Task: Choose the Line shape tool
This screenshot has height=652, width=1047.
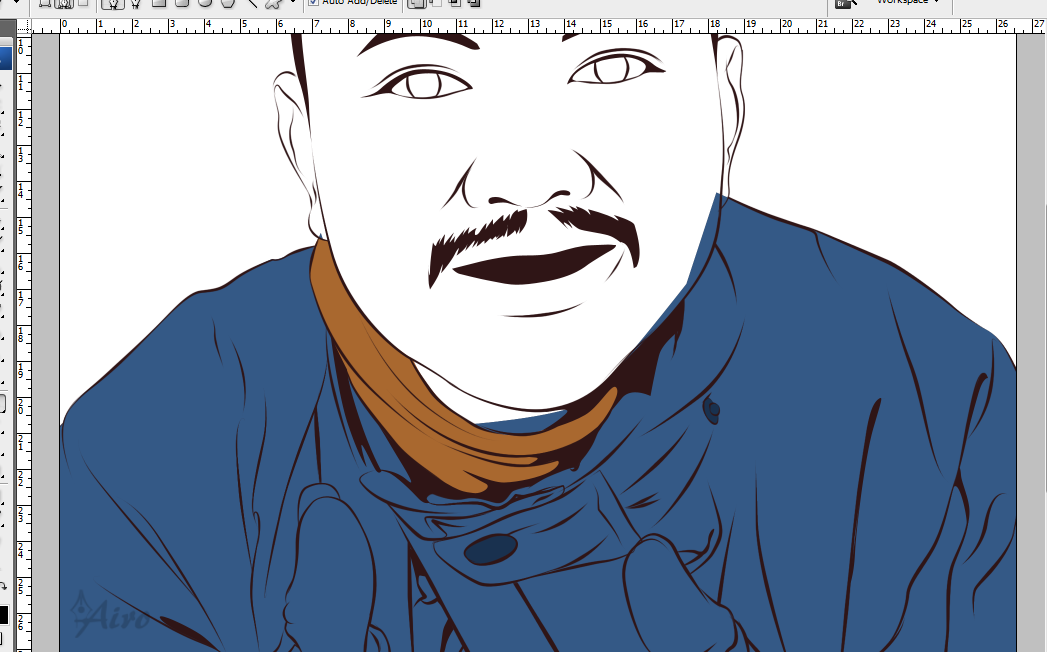Action: 250,3
